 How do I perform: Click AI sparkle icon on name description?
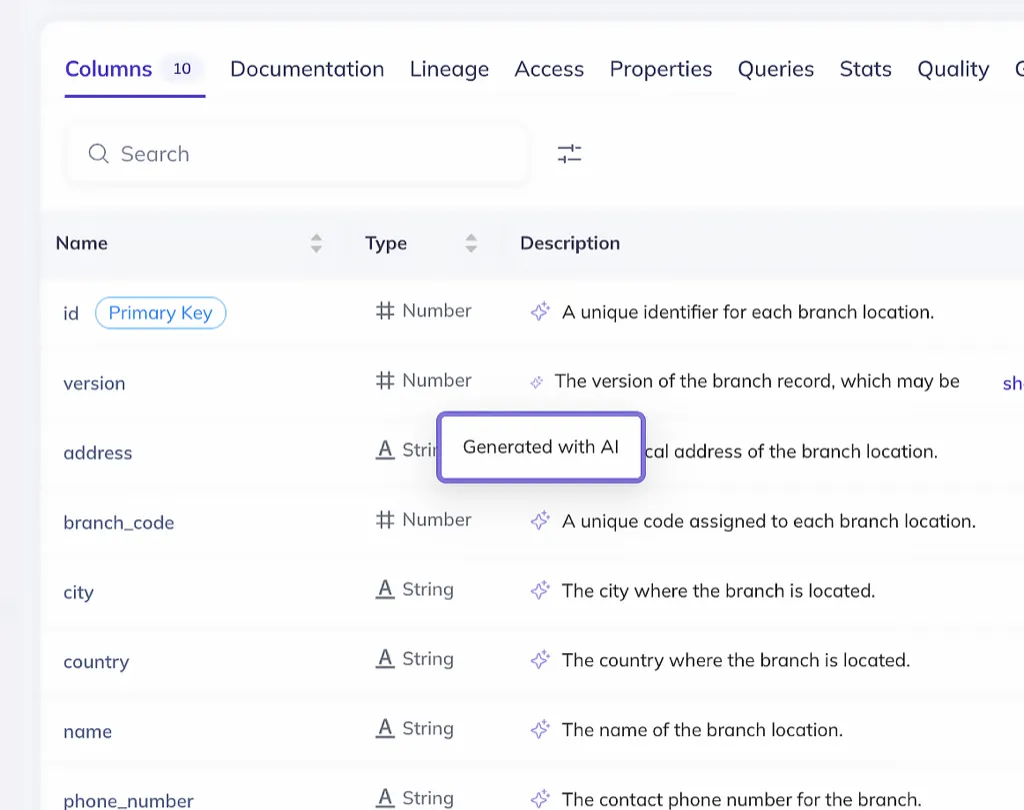coord(540,730)
